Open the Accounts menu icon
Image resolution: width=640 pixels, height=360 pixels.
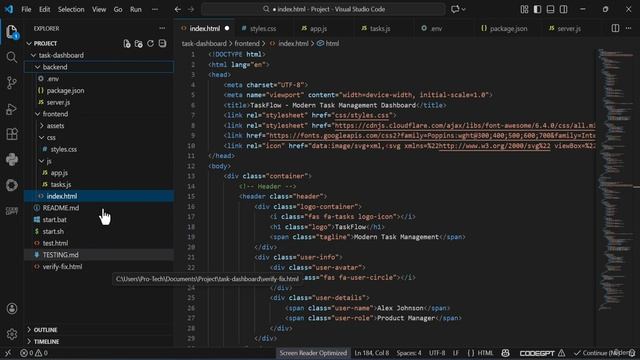[x=12, y=309]
